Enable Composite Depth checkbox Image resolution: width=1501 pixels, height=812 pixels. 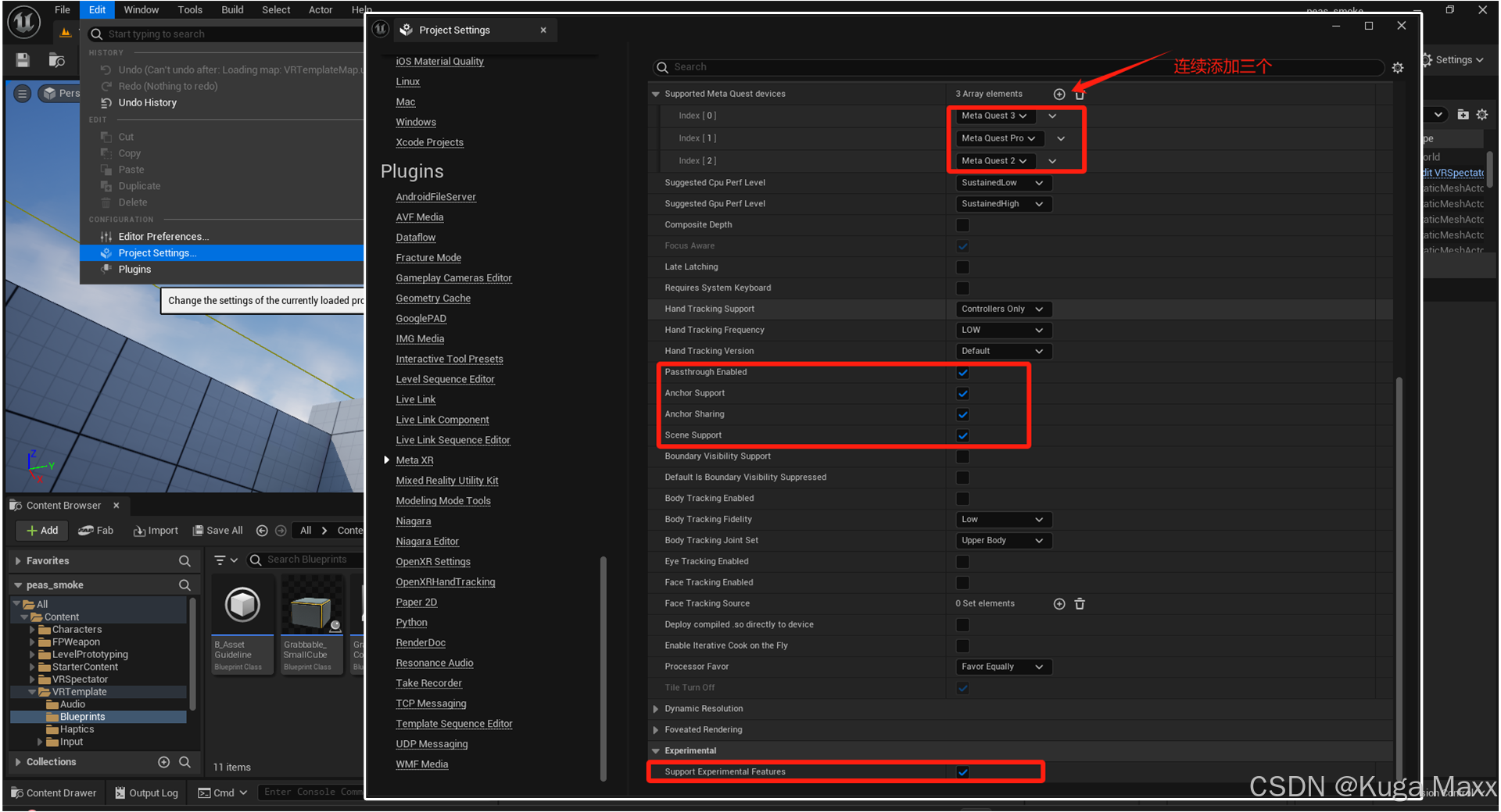963,225
